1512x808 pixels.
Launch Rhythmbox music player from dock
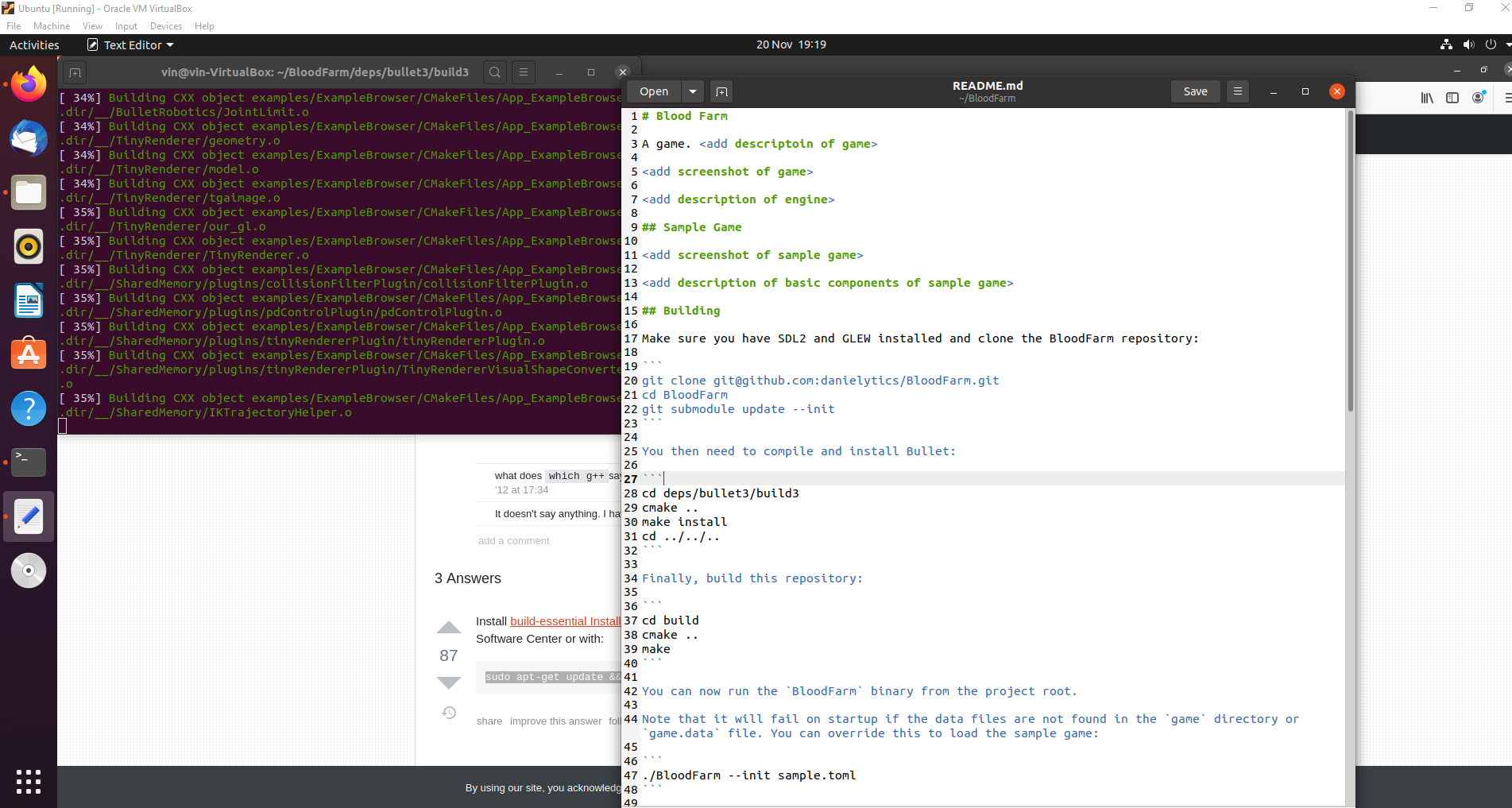click(x=29, y=246)
